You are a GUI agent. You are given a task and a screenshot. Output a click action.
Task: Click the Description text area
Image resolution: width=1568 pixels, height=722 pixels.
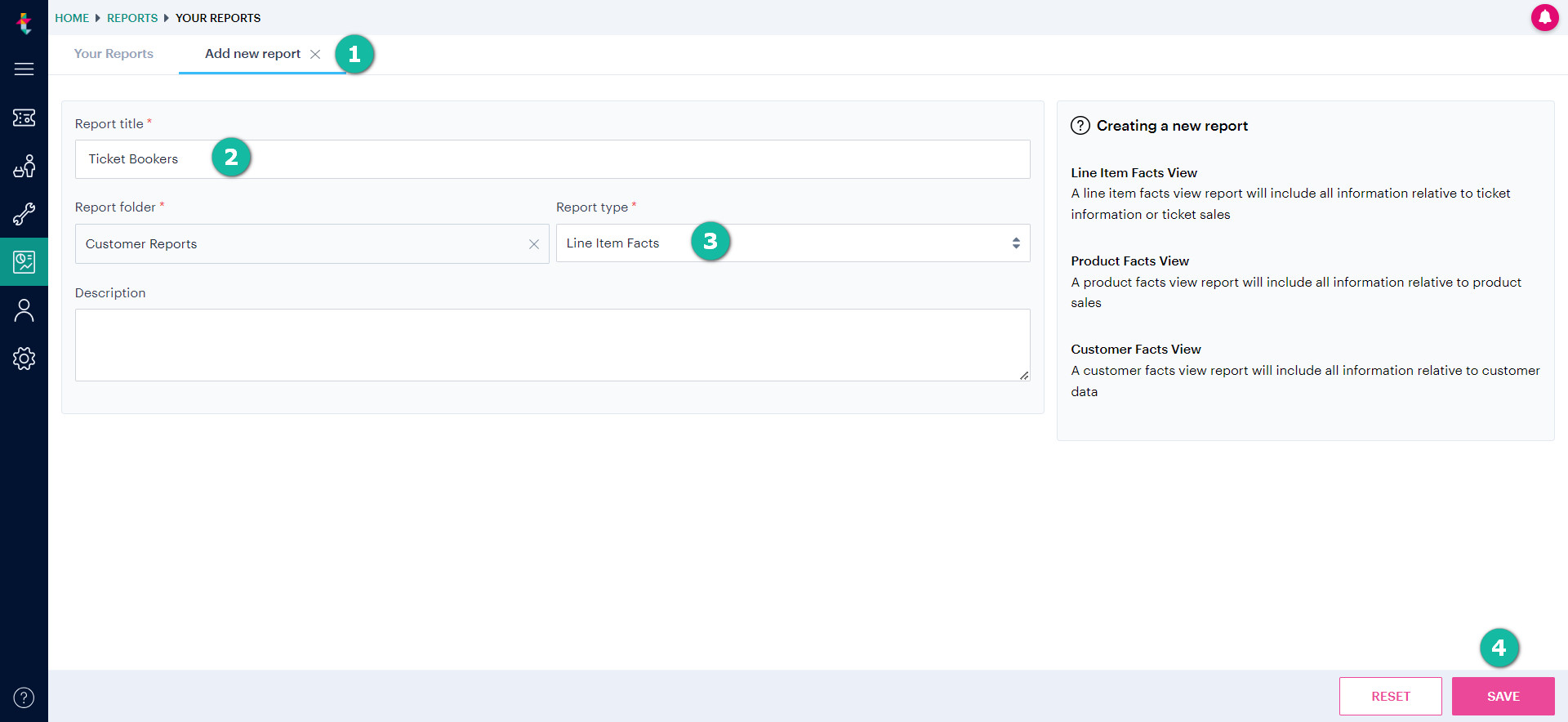(x=553, y=345)
